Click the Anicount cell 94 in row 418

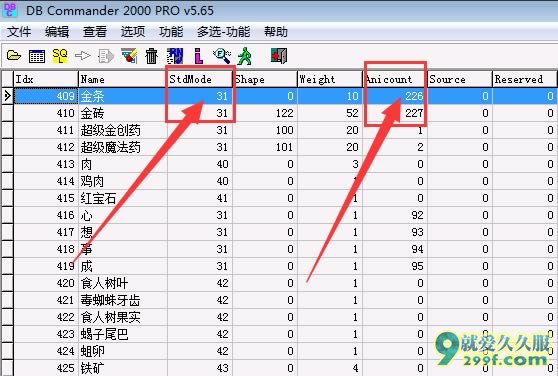pyautogui.click(x=395, y=249)
